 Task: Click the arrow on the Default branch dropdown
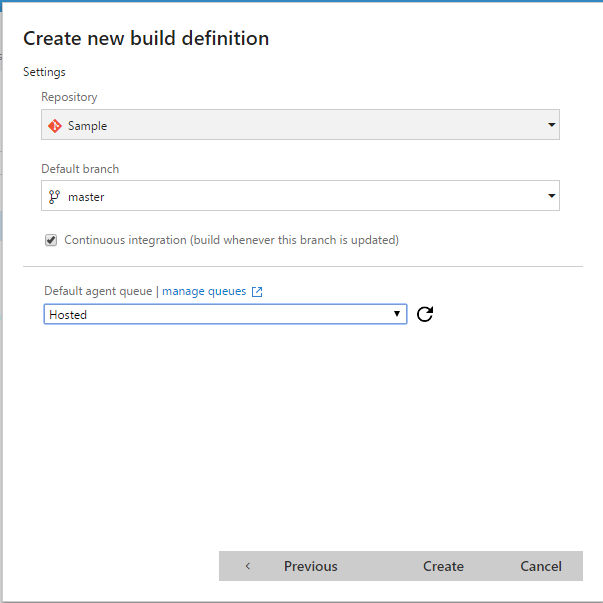point(551,197)
